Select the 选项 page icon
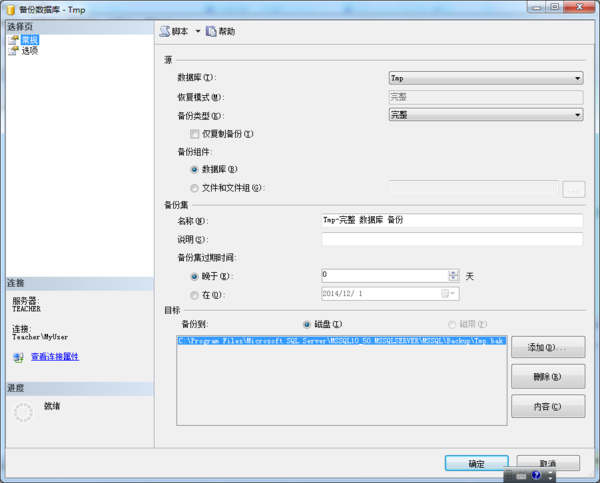The width and height of the screenshot is (600, 483). pyautogui.click(x=13, y=50)
